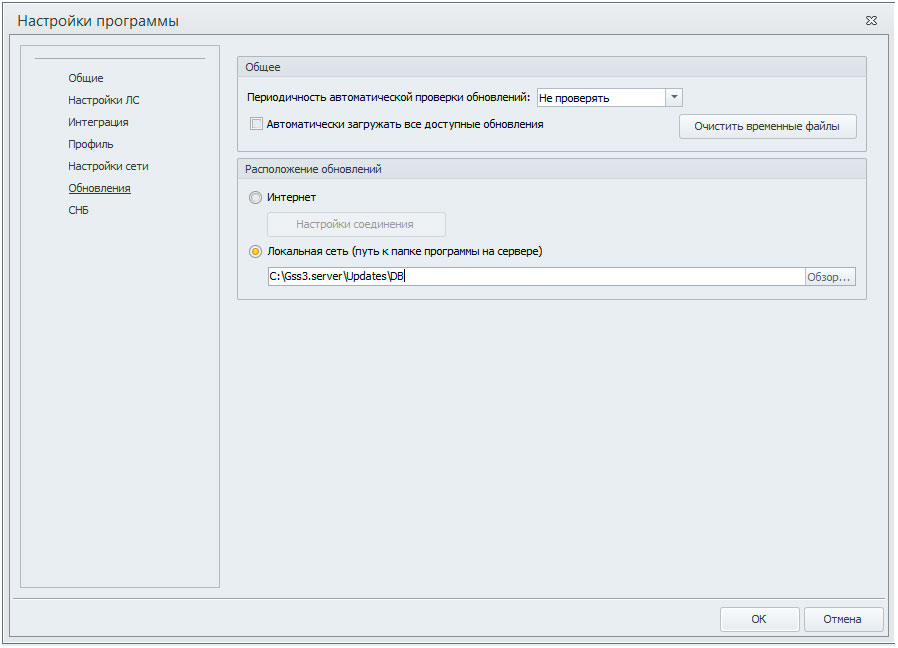Screen dimensions: 898x648
Task: Open the СНБ section
Action: pyautogui.click(x=78, y=210)
